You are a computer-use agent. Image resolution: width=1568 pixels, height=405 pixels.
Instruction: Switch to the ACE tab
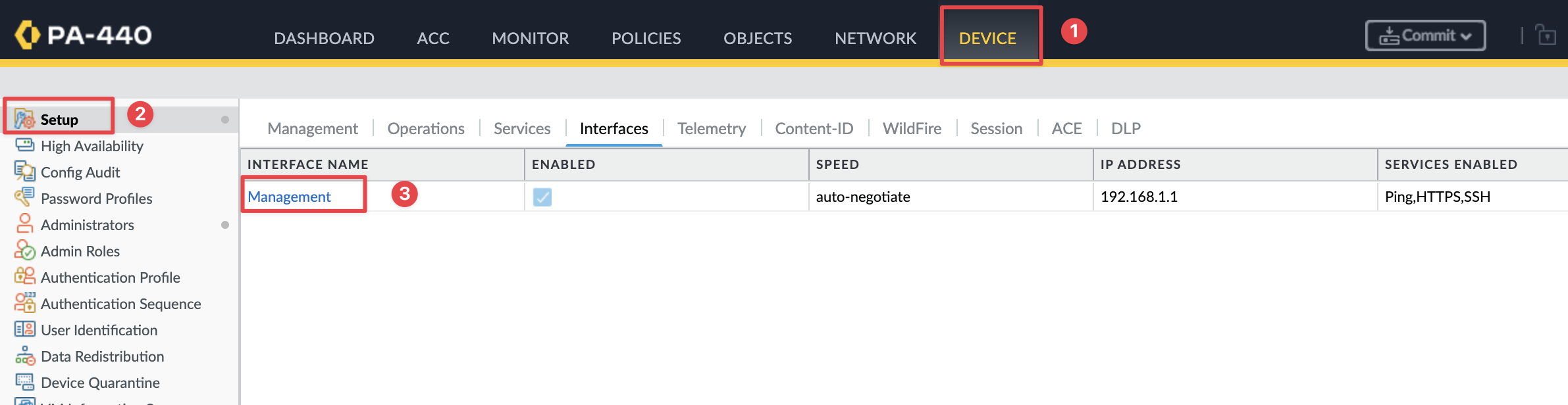pos(1067,128)
